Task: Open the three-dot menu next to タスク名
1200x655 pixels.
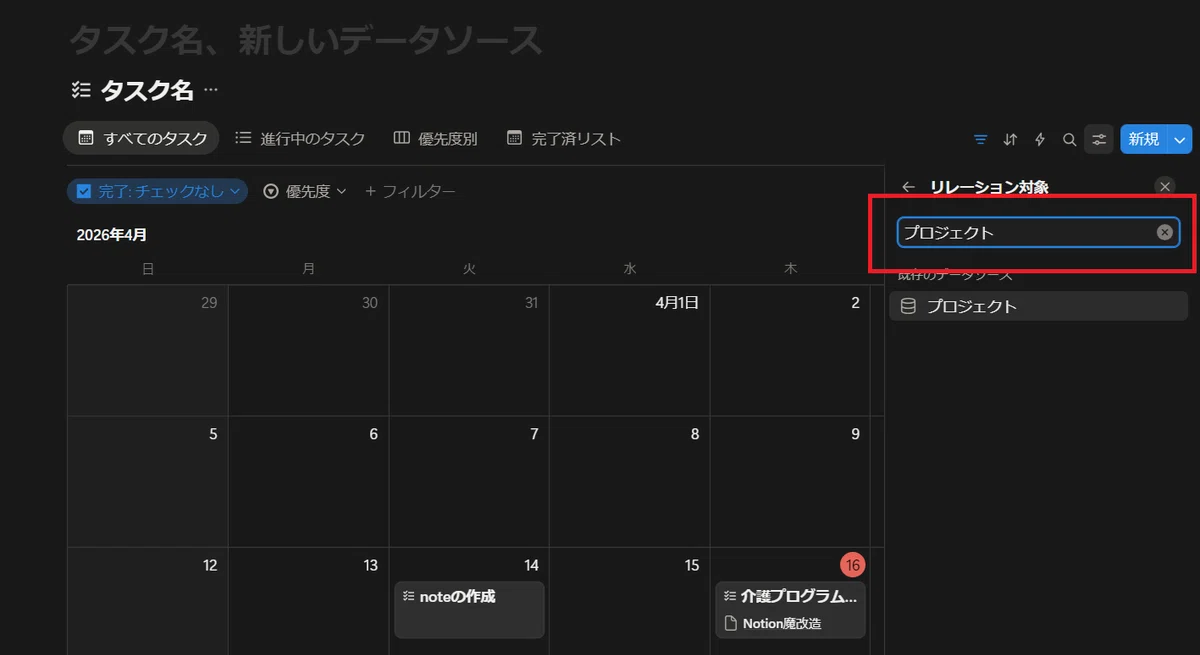Action: (x=210, y=90)
